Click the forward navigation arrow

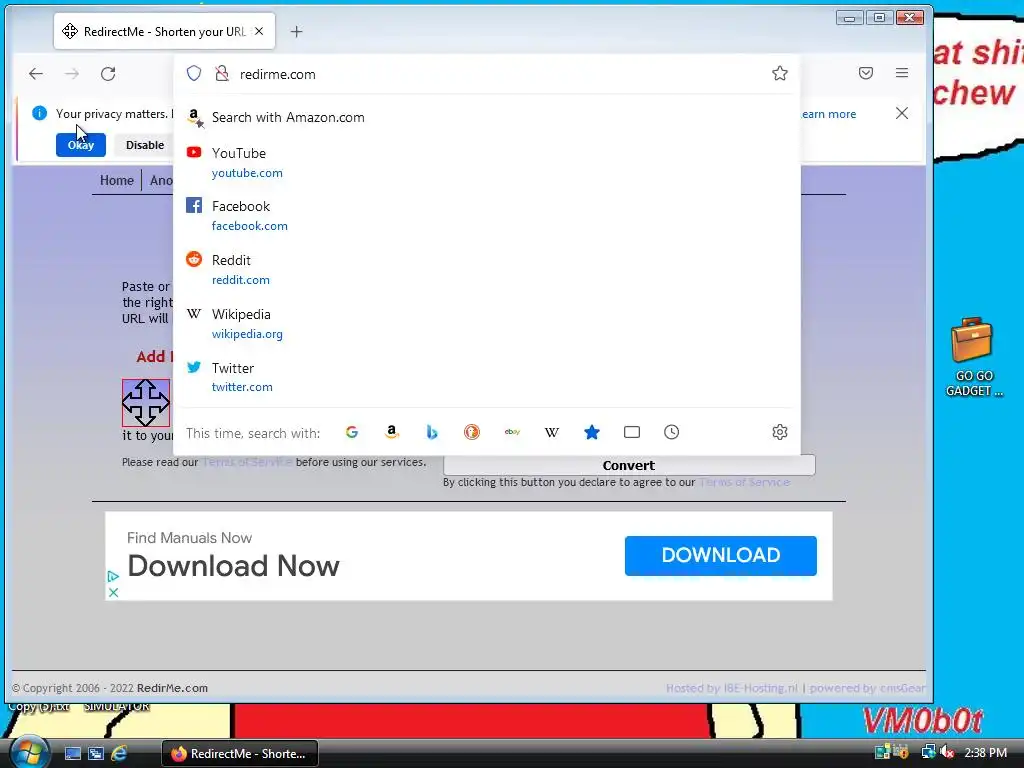point(72,74)
